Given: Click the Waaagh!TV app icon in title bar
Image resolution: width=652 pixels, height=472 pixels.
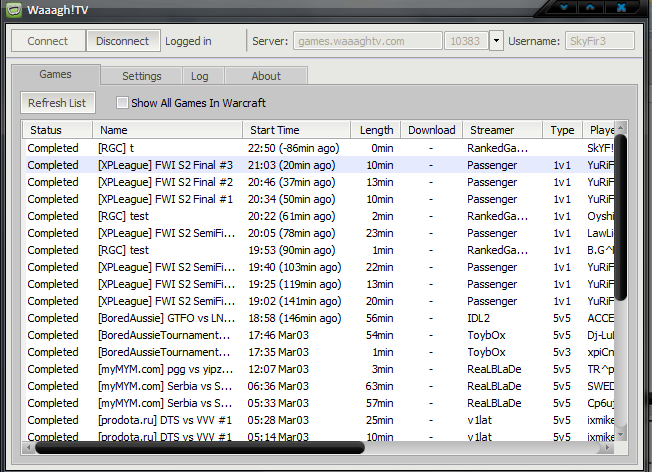Looking at the screenshot, I should [x=14, y=10].
